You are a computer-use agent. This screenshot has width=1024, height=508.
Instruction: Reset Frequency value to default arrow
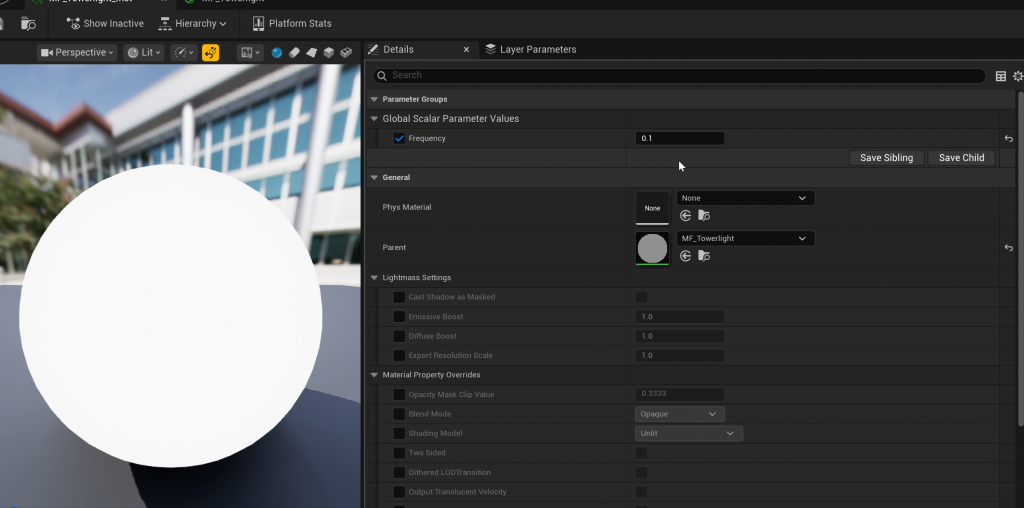pyautogui.click(x=1008, y=139)
